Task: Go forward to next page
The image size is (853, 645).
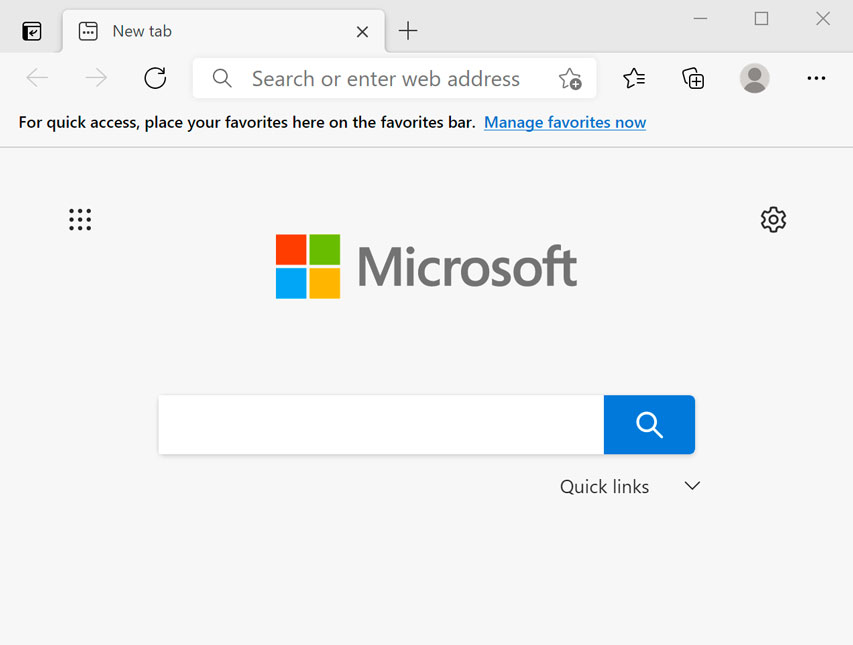Action: point(95,78)
